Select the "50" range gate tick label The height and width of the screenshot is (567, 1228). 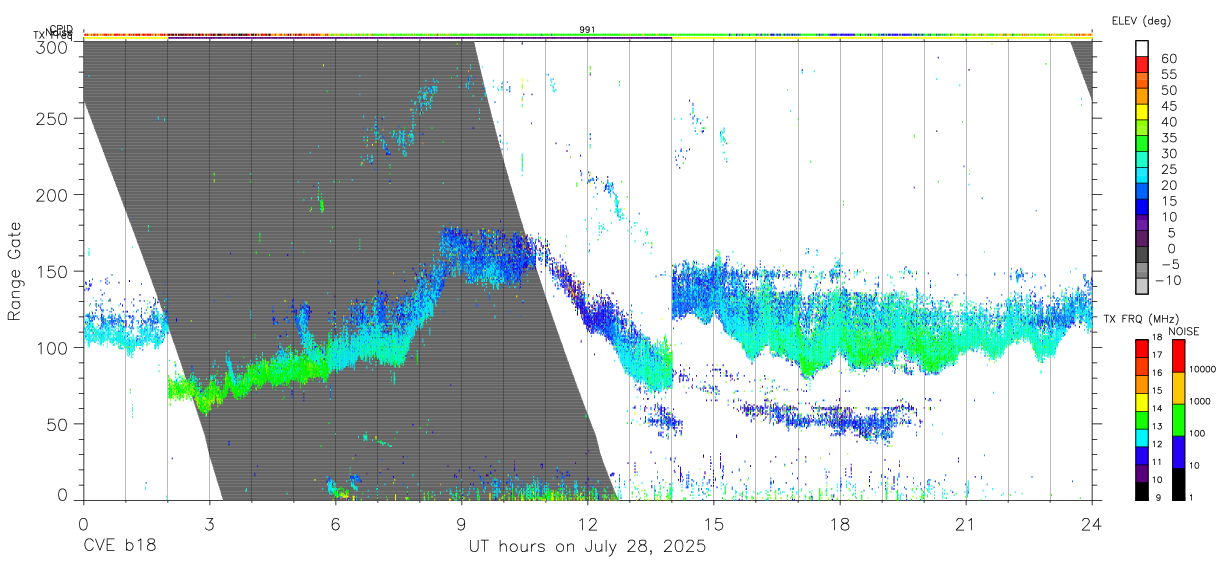pos(57,424)
